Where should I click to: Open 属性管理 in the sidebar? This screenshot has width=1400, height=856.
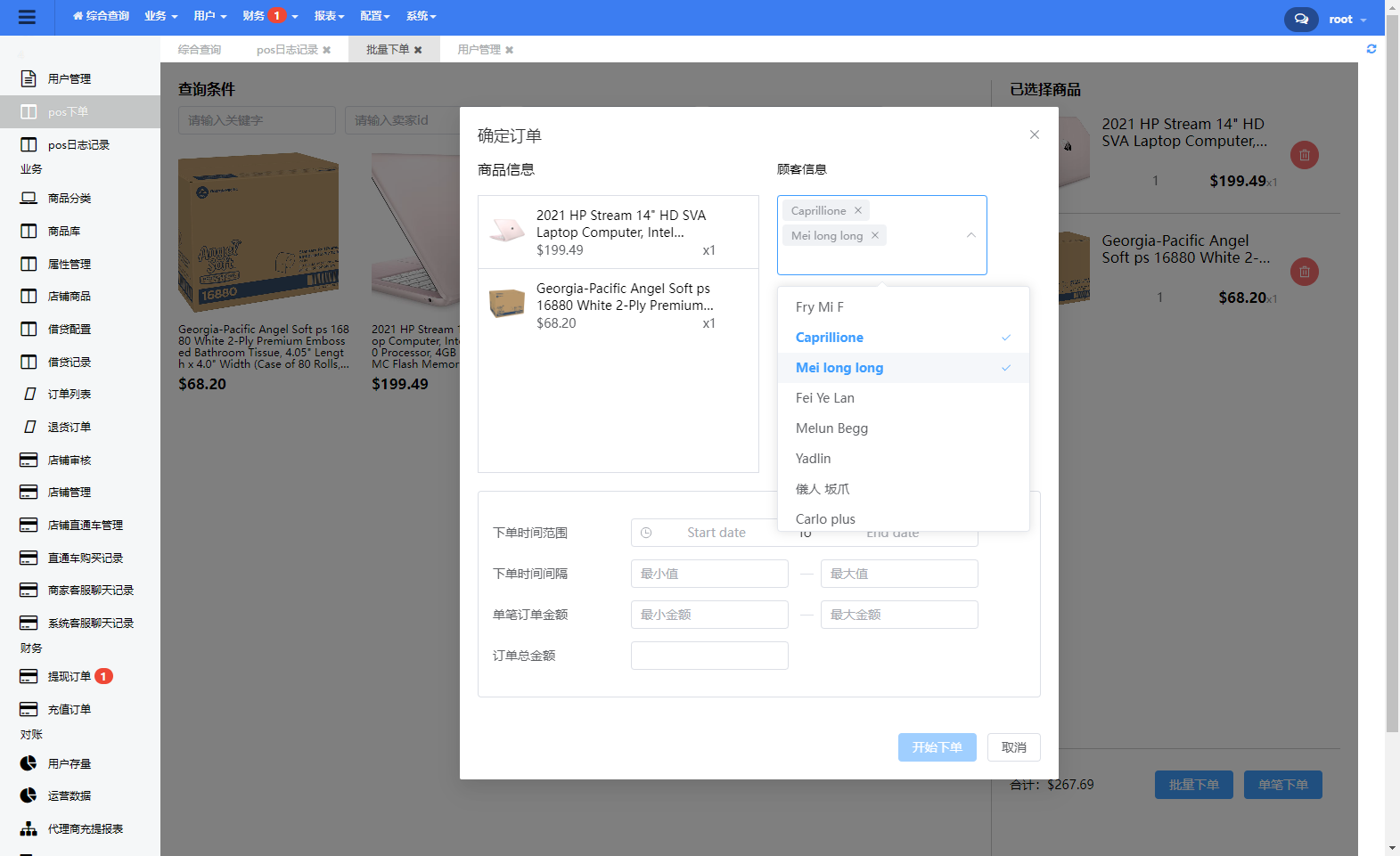click(x=80, y=264)
